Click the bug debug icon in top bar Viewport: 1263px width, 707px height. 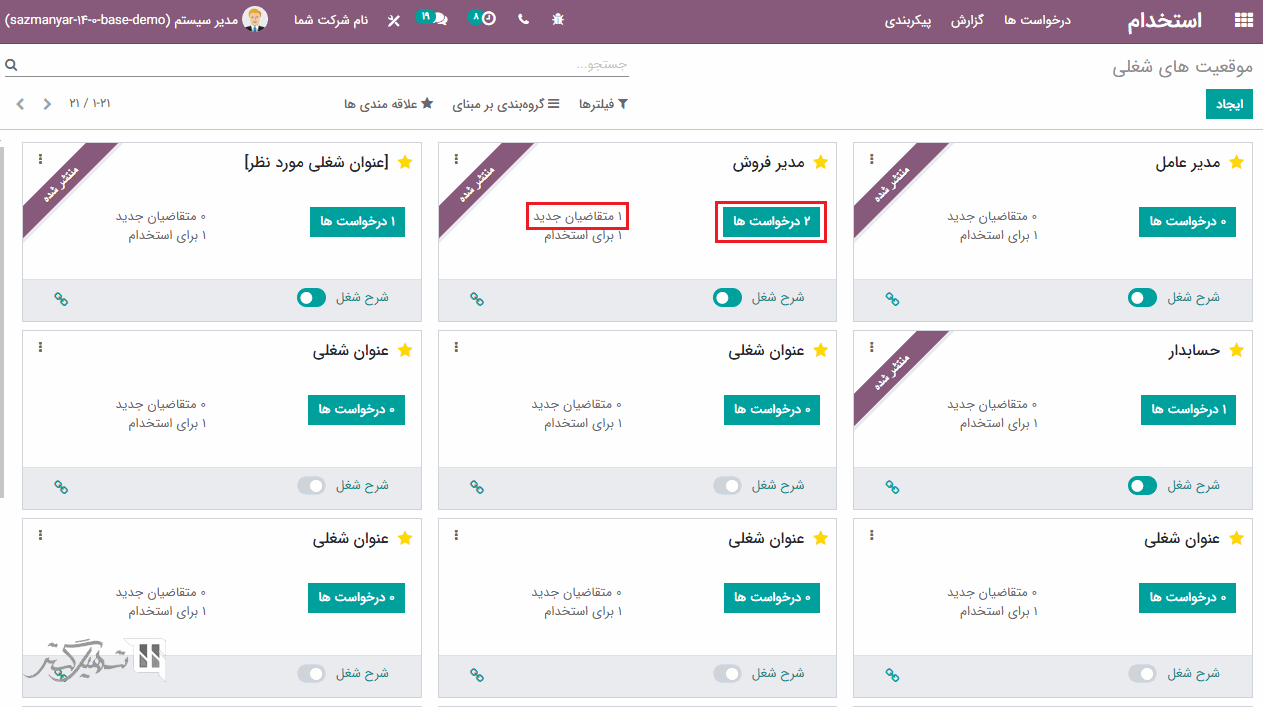[558, 19]
